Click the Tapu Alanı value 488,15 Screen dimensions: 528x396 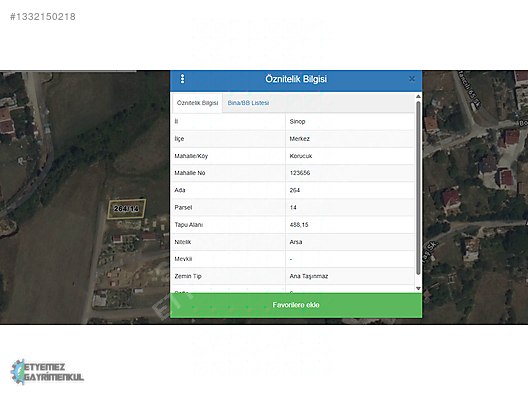coord(299,225)
